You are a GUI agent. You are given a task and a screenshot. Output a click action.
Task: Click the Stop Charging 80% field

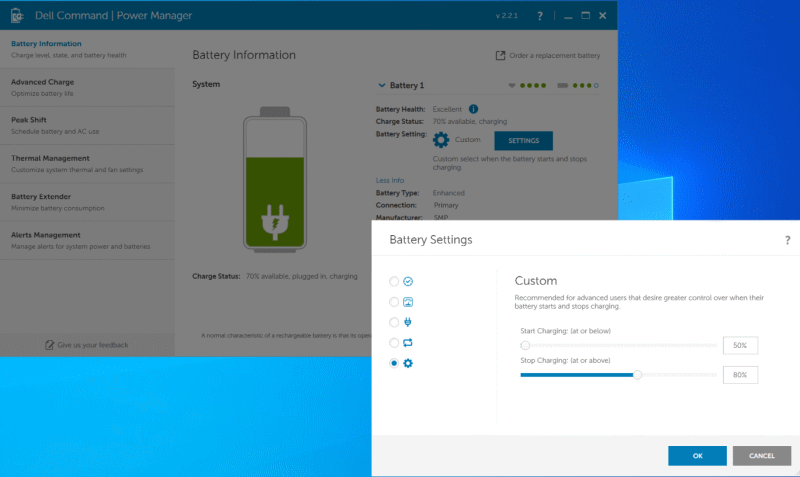point(740,375)
